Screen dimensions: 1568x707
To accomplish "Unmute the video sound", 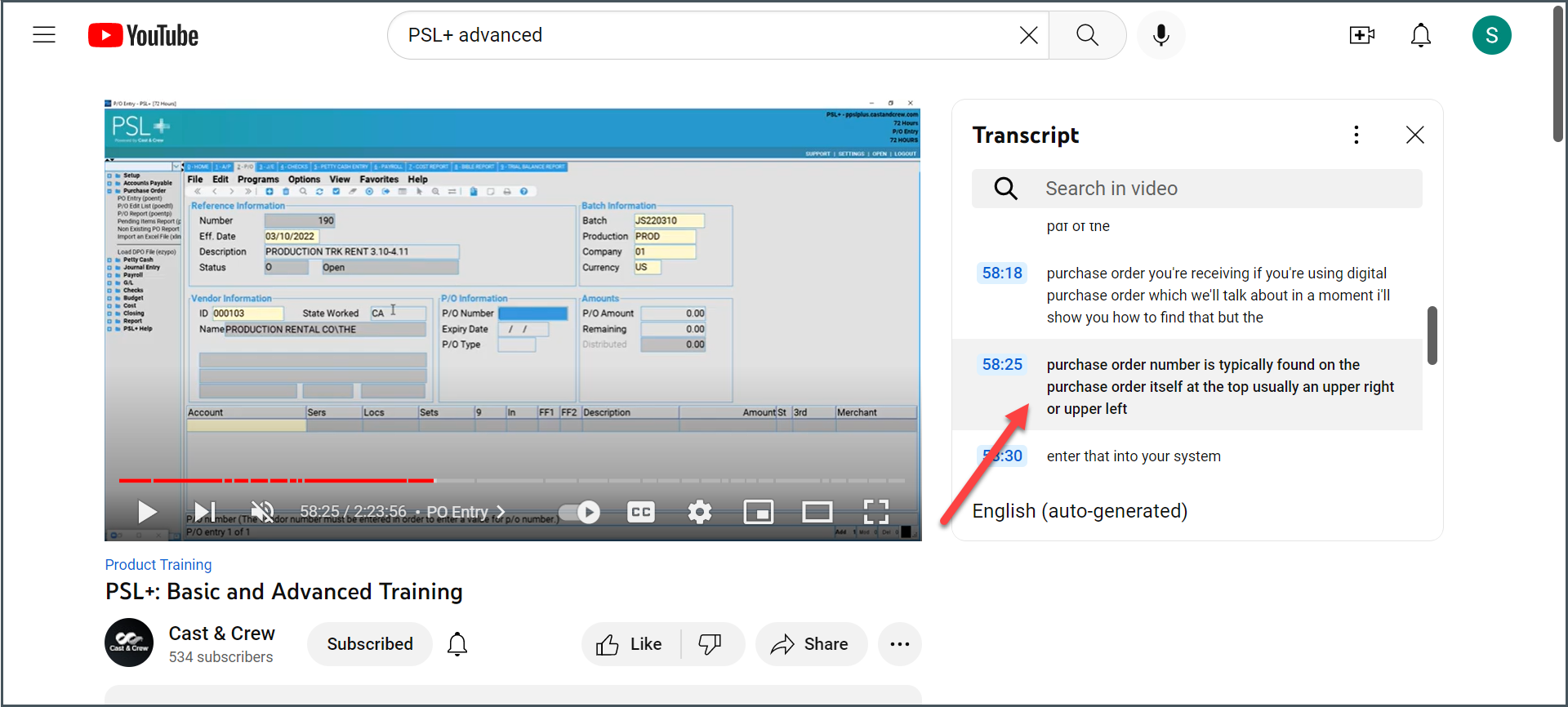I will point(262,512).
